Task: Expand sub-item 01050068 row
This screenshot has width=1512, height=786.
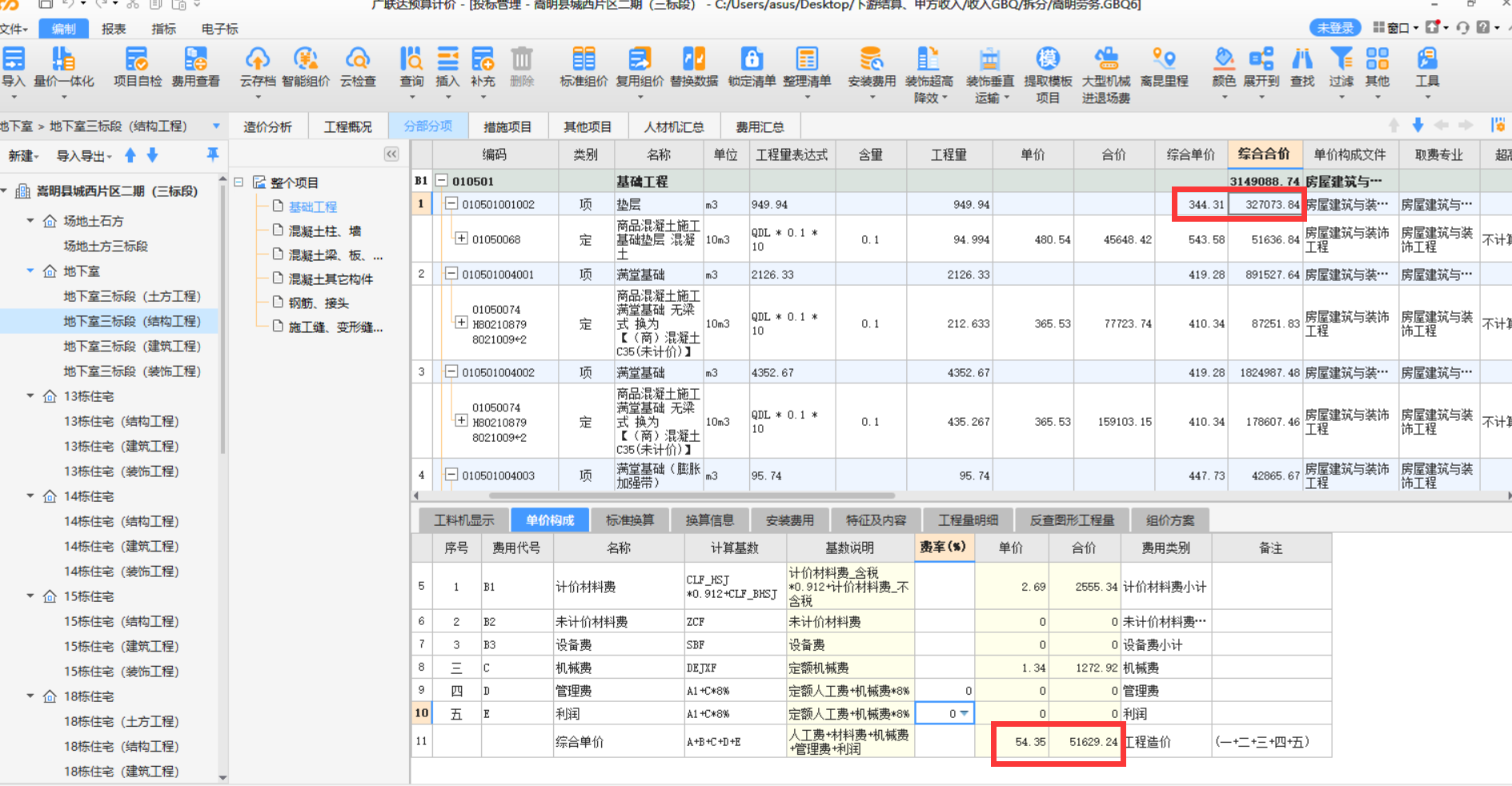Action: [x=461, y=238]
